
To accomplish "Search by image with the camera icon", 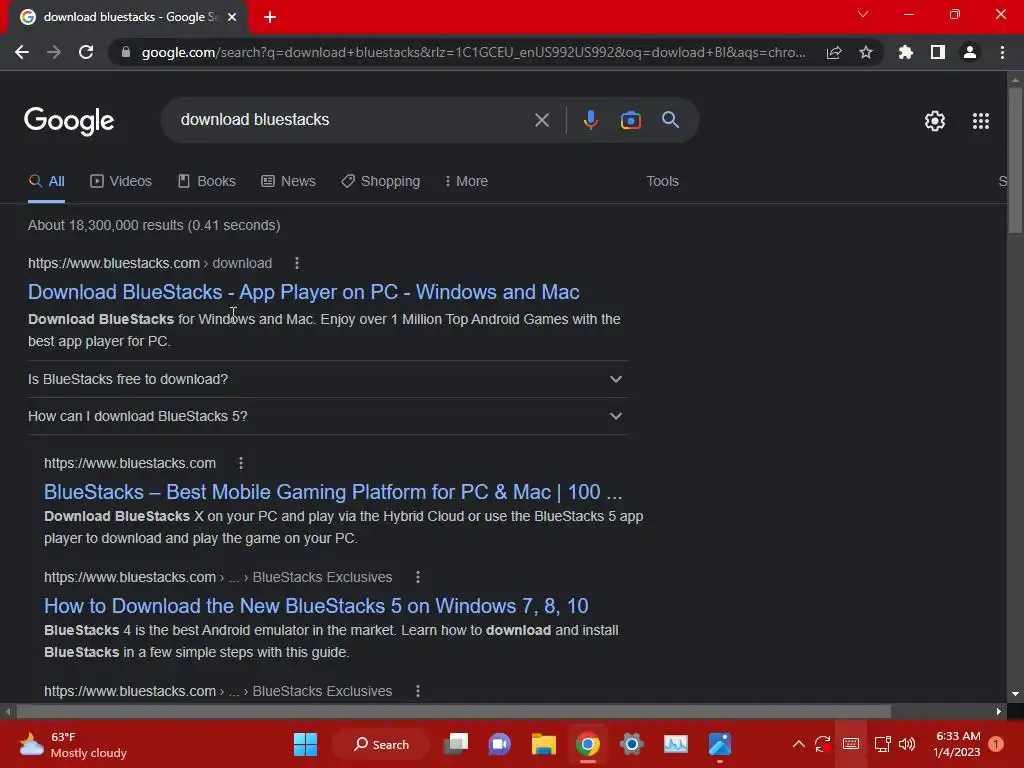I will tap(630, 120).
